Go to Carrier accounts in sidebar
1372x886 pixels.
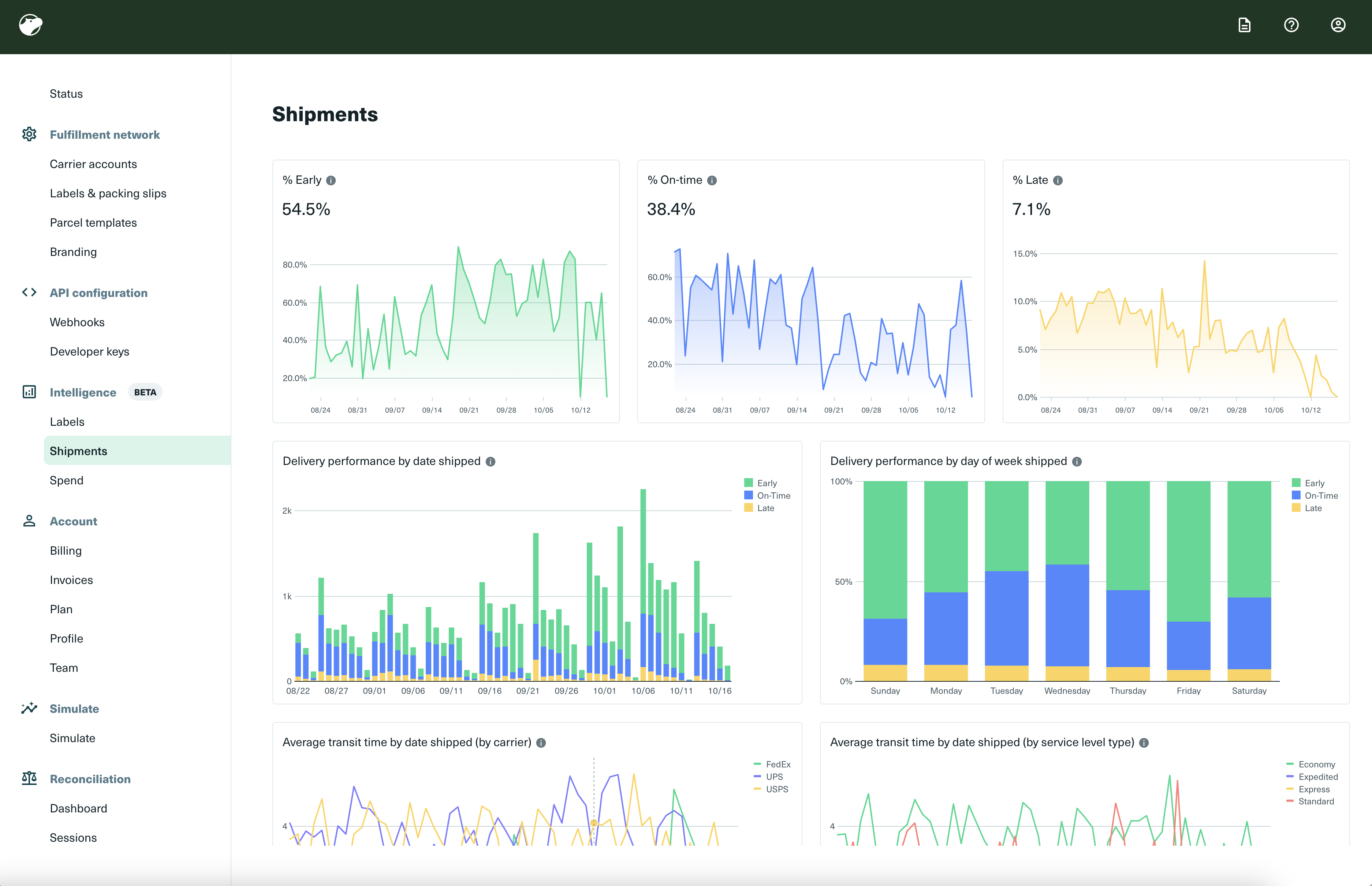(93, 164)
